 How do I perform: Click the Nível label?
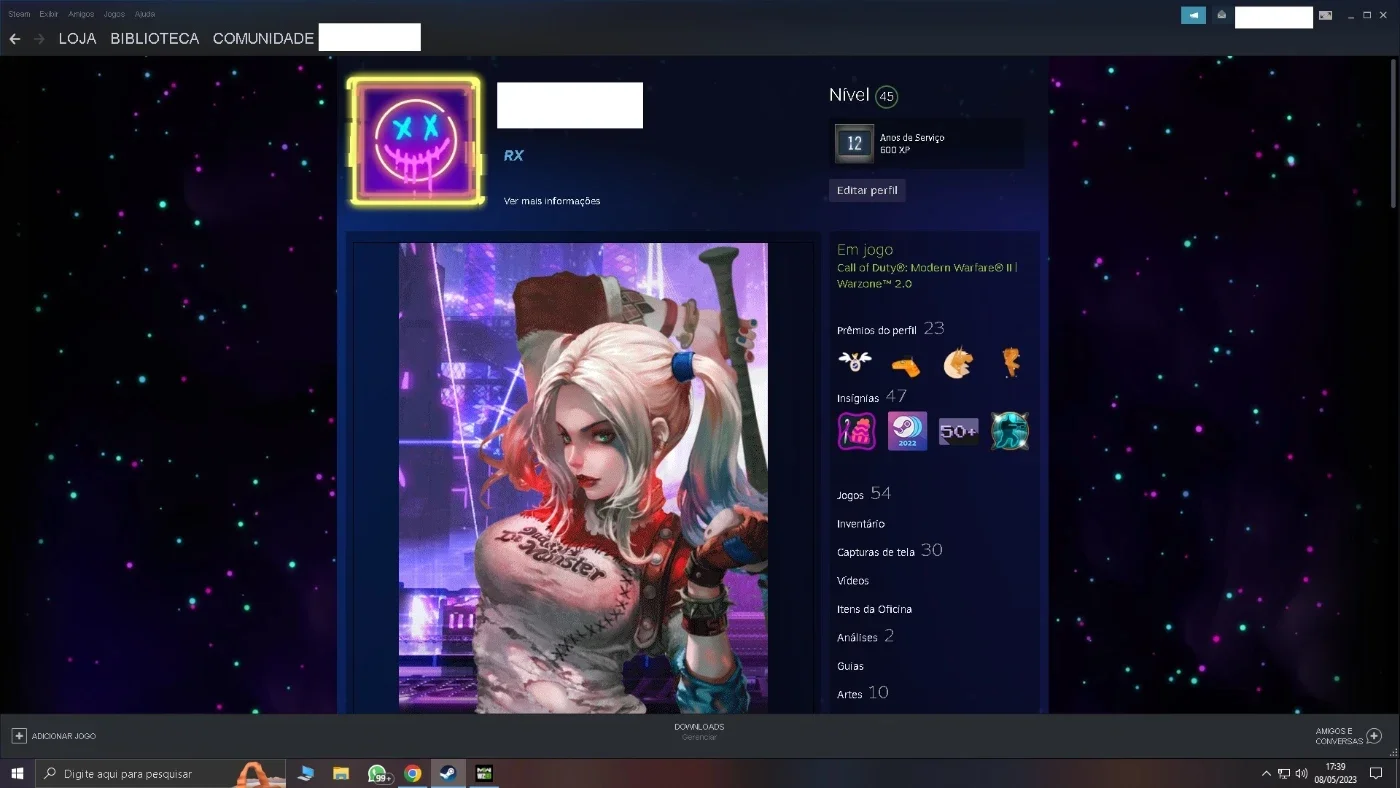coord(849,95)
